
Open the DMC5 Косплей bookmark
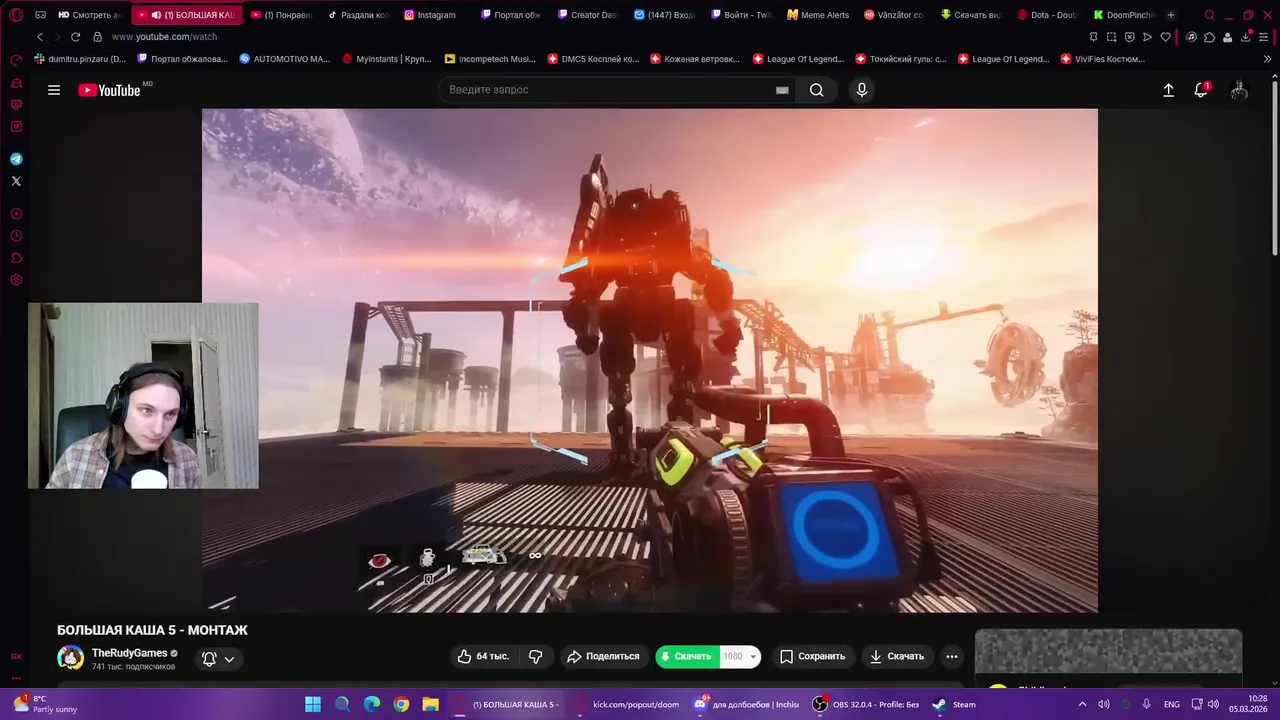(x=593, y=59)
